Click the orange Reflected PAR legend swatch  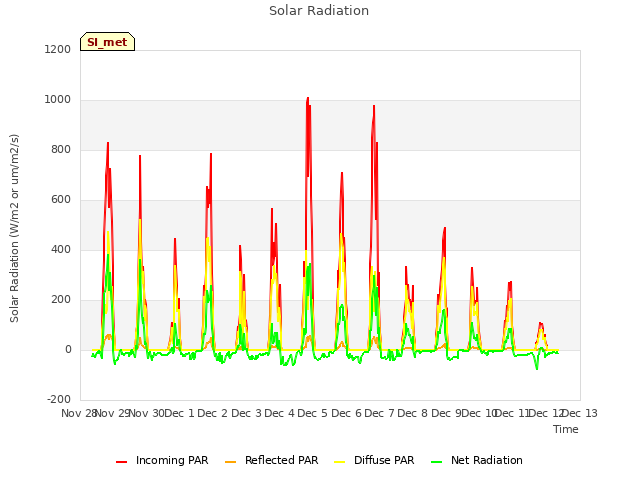pos(231,462)
